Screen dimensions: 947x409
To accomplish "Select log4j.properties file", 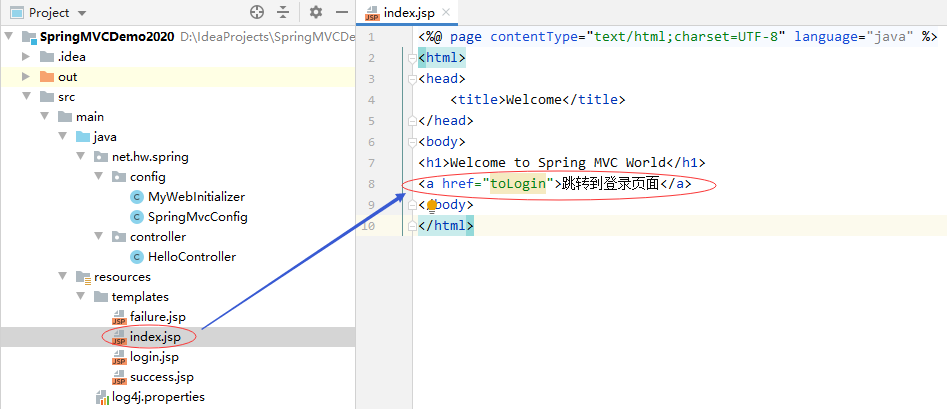I will pyautogui.click(x=158, y=398).
